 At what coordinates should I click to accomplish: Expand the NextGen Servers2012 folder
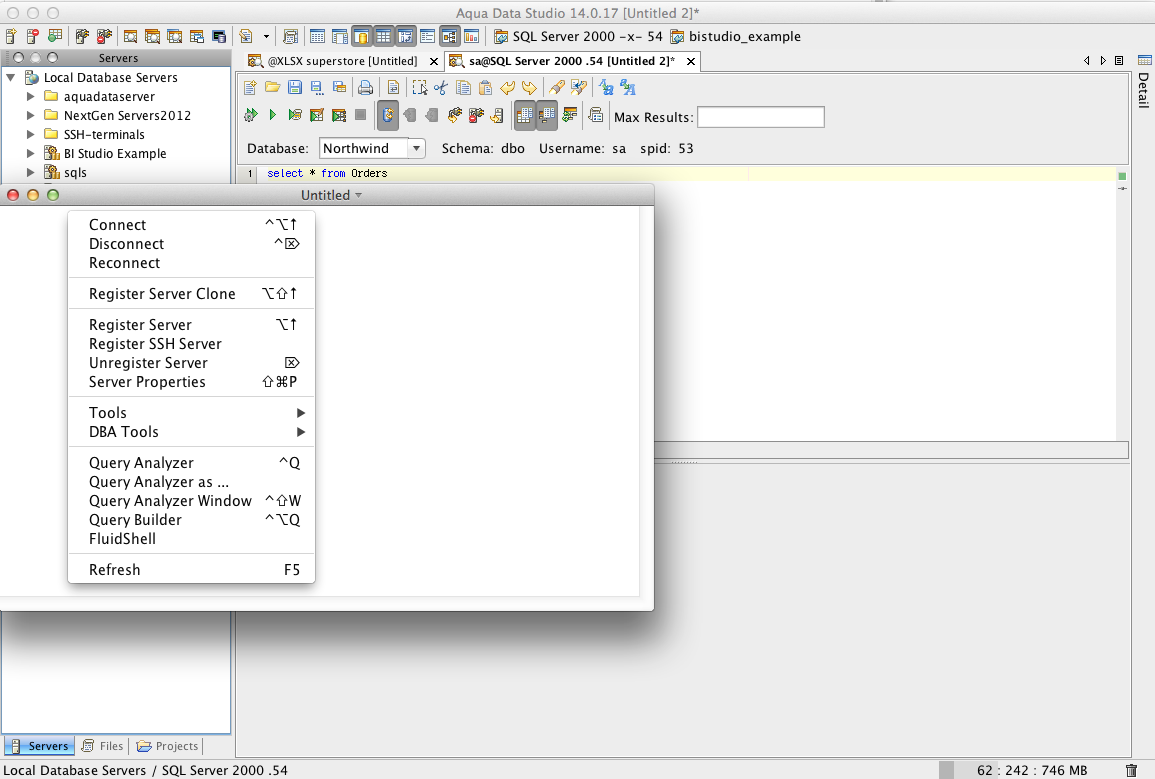click(x=30, y=116)
